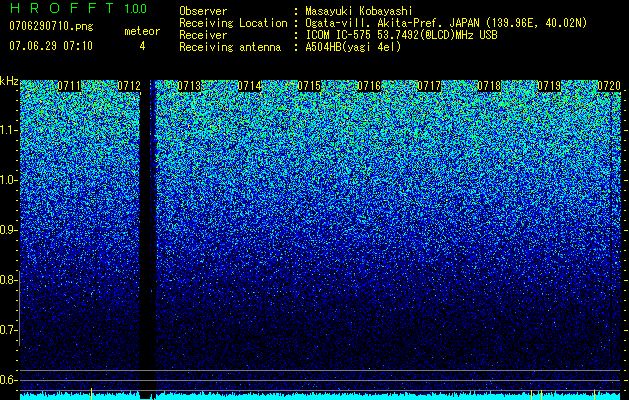Screen dimensions: 629x400
Task: Select the observer name Masayuki Kobayashi
Action: (358, 11)
